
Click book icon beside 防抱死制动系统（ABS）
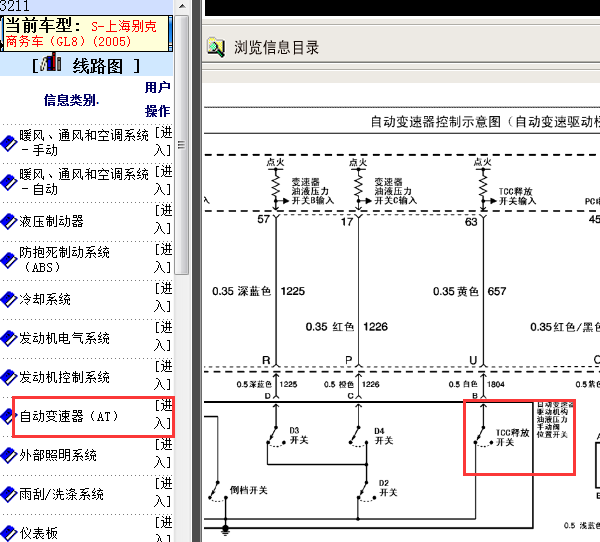click(8, 260)
